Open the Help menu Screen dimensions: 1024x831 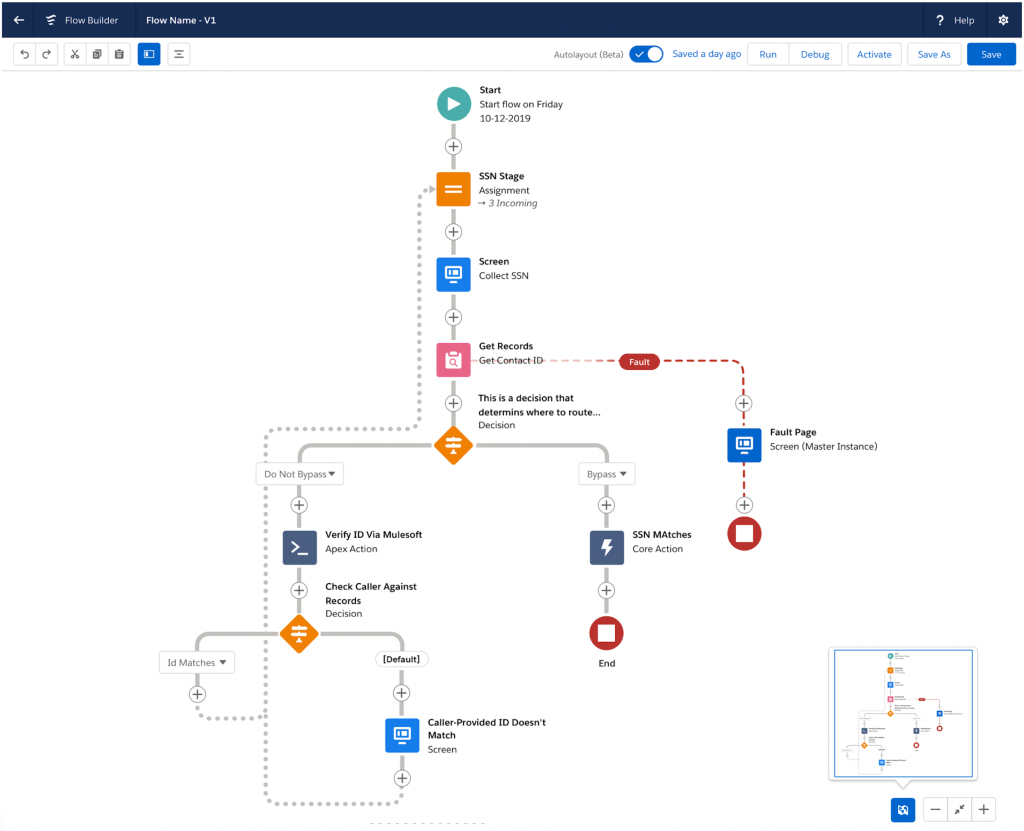click(x=955, y=20)
